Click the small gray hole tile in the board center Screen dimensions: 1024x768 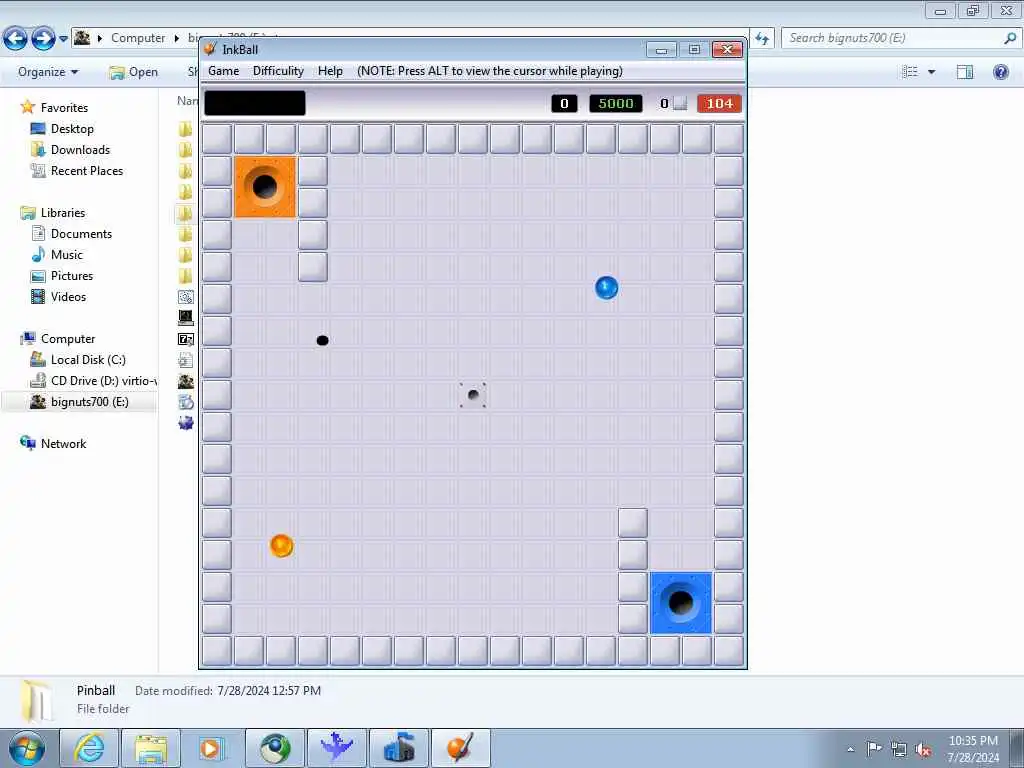pyautogui.click(x=473, y=395)
